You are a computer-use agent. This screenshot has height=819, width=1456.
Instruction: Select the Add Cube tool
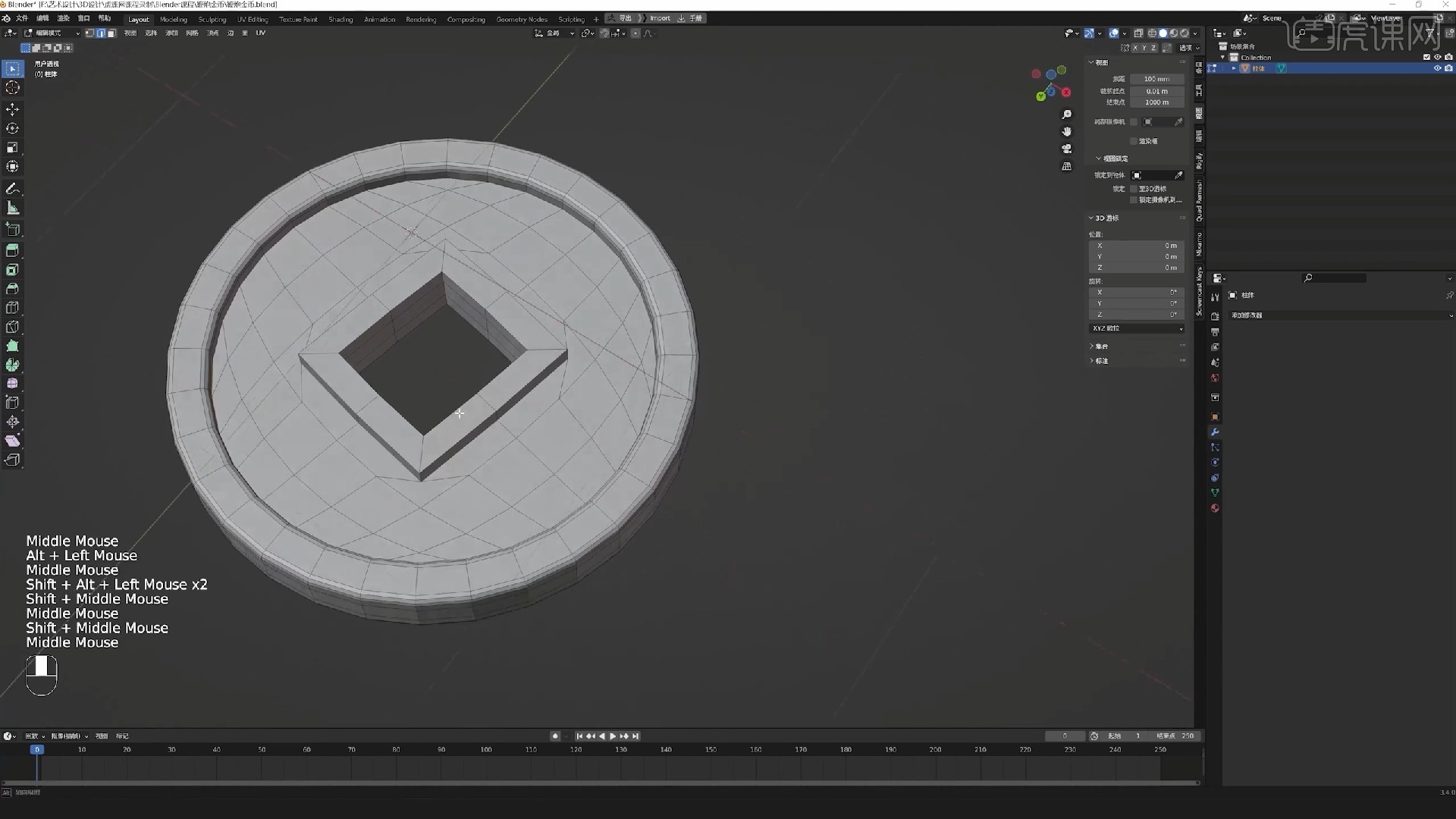click(12, 229)
